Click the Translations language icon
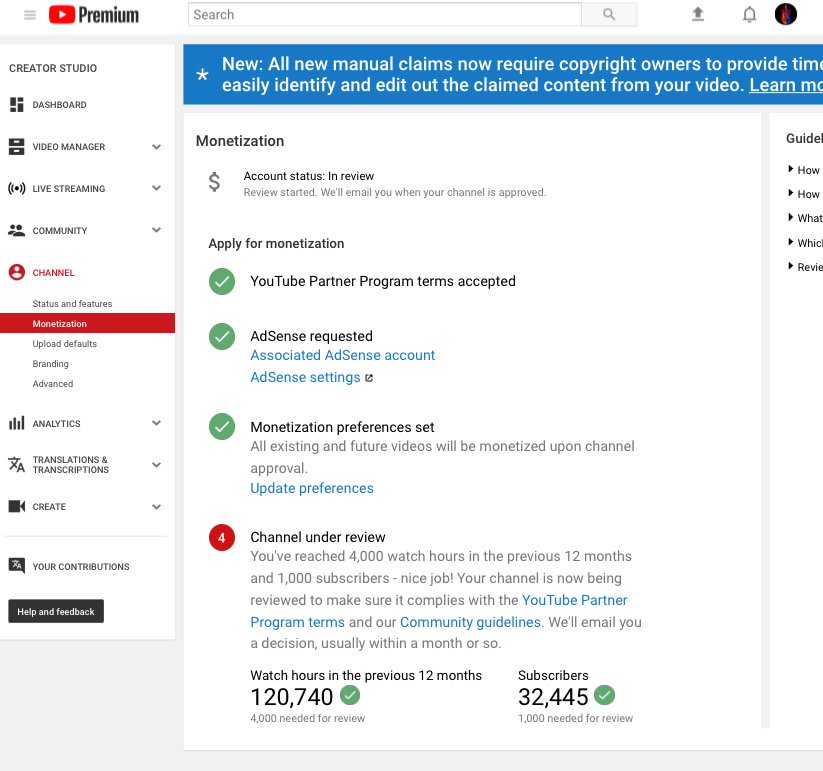This screenshot has width=823, height=771. click(x=16, y=464)
